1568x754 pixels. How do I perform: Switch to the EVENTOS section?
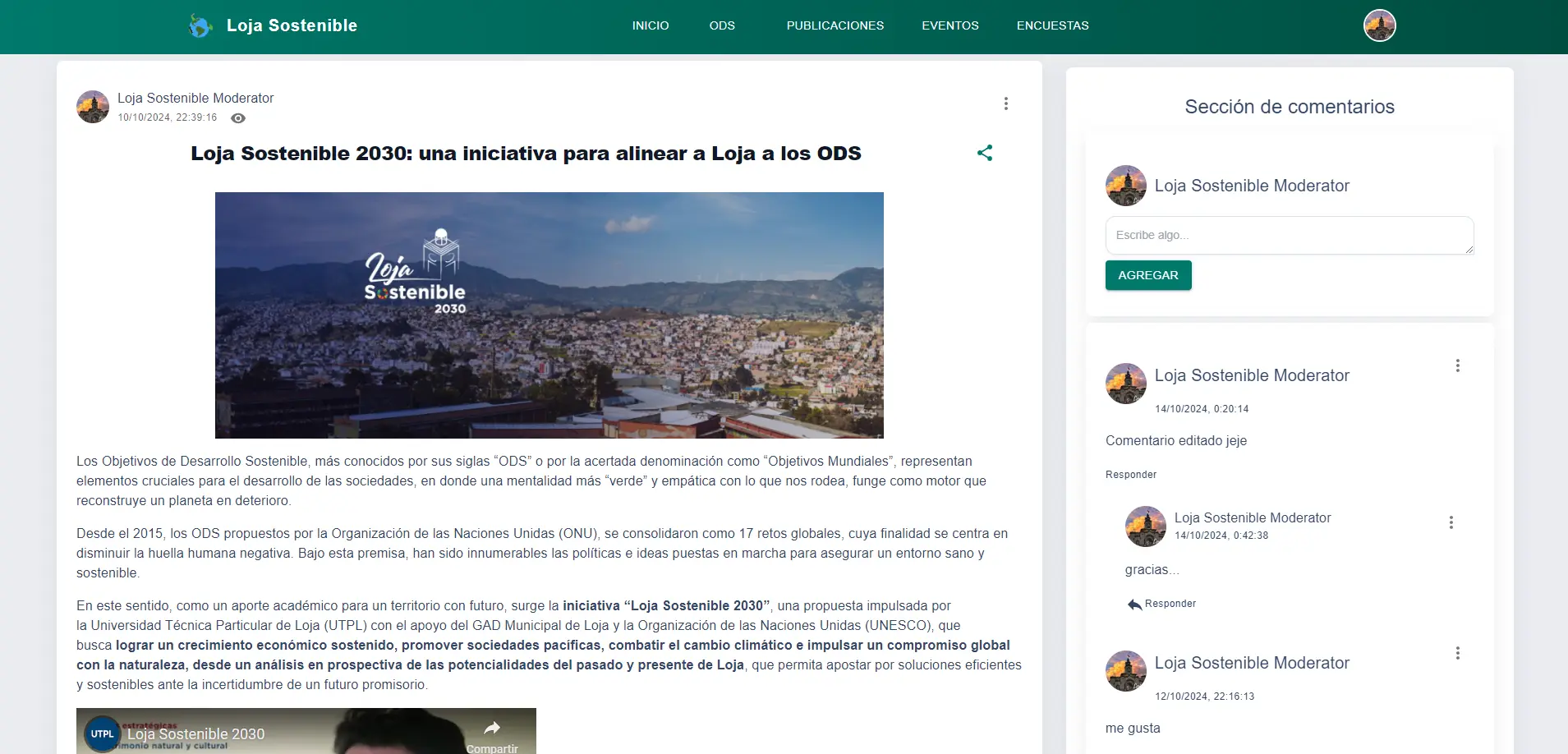tap(950, 25)
